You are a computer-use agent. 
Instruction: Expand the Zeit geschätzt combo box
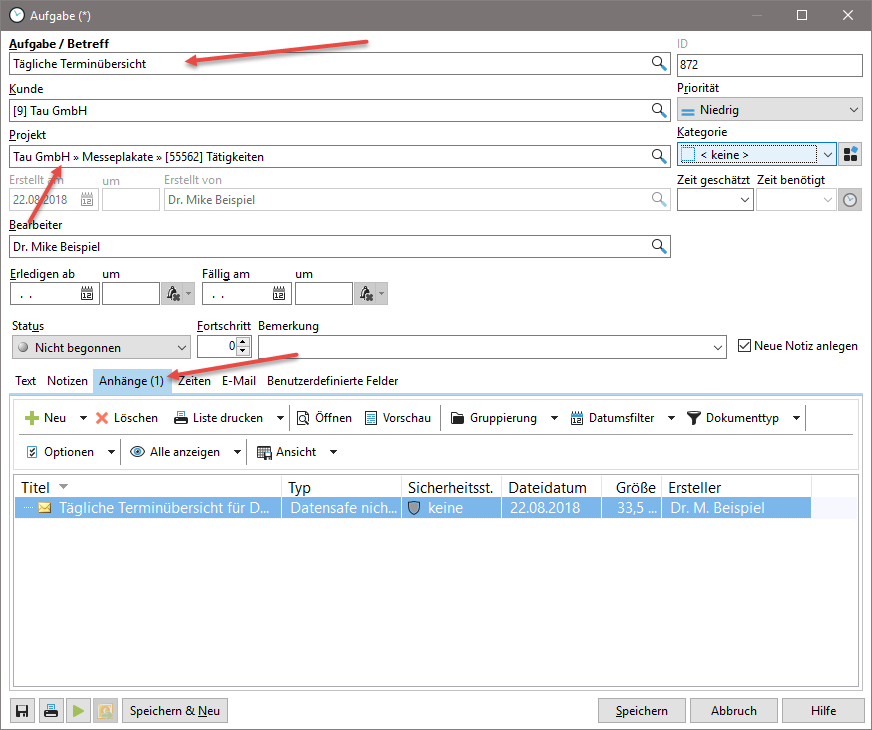743,200
